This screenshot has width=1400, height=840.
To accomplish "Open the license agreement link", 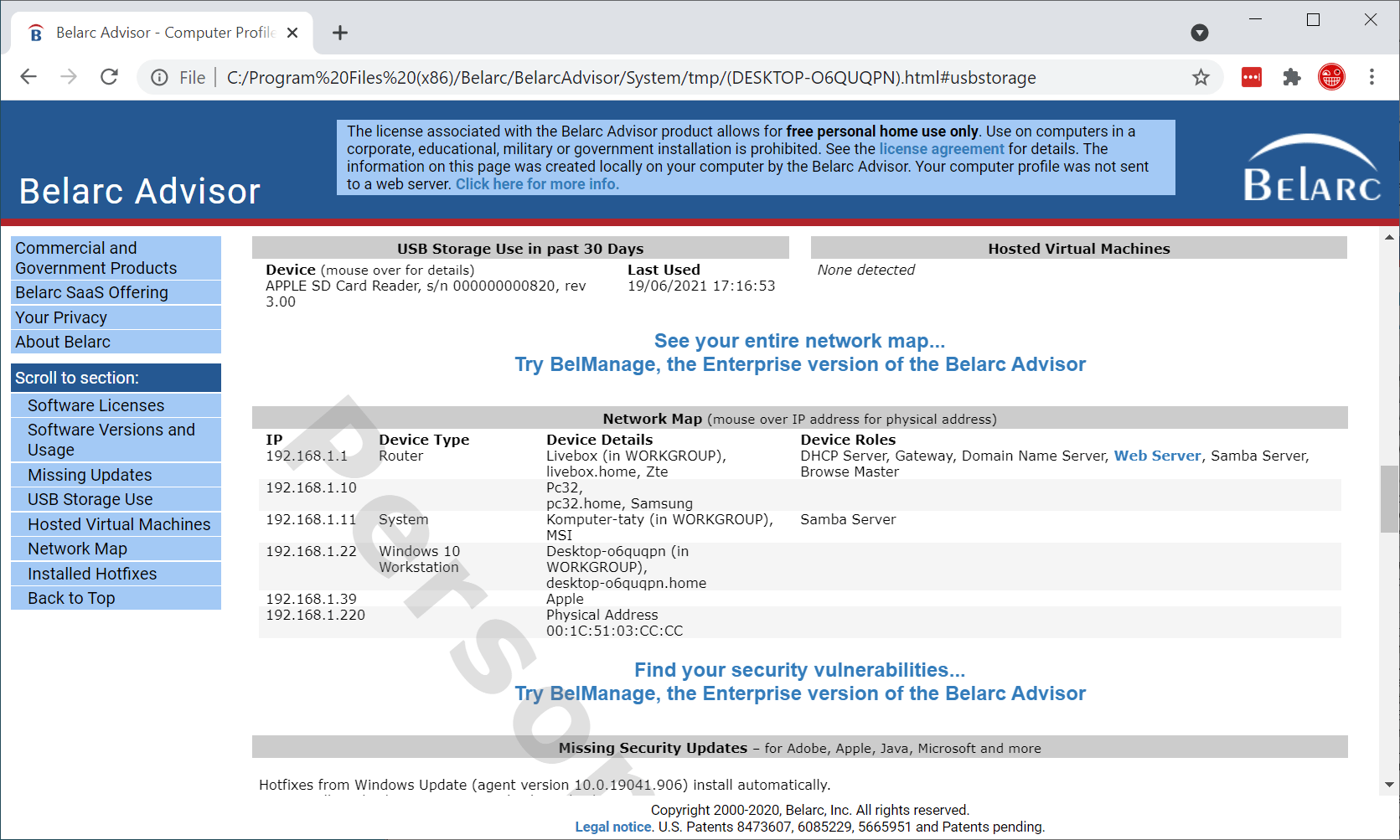I will point(941,149).
